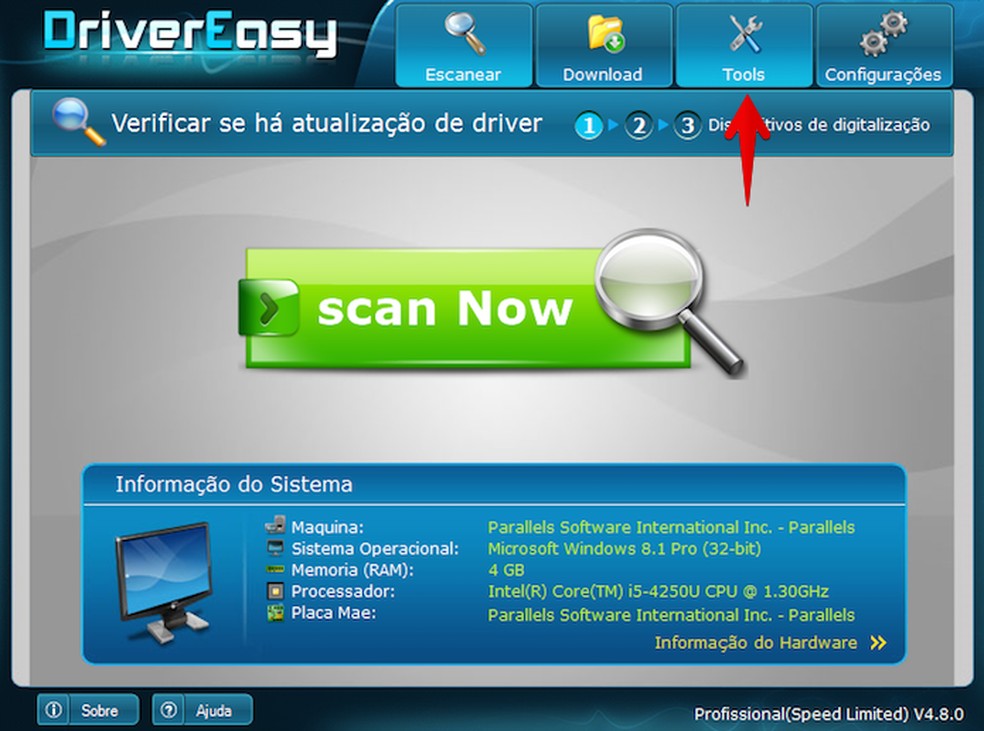Switch to the Tools section

(744, 45)
